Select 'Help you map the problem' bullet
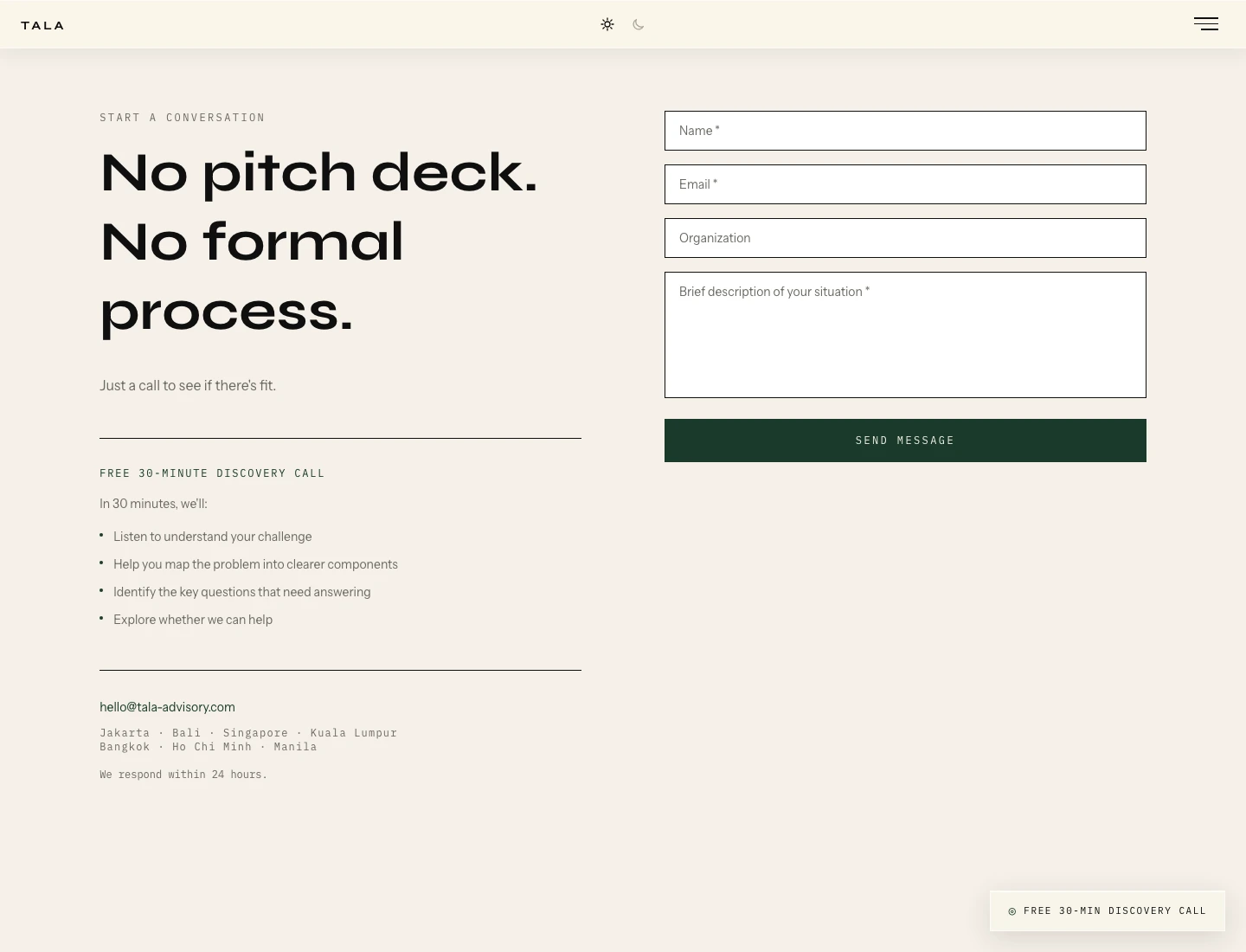This screenshot has height=952, width=1246. [x=255, y=564]
